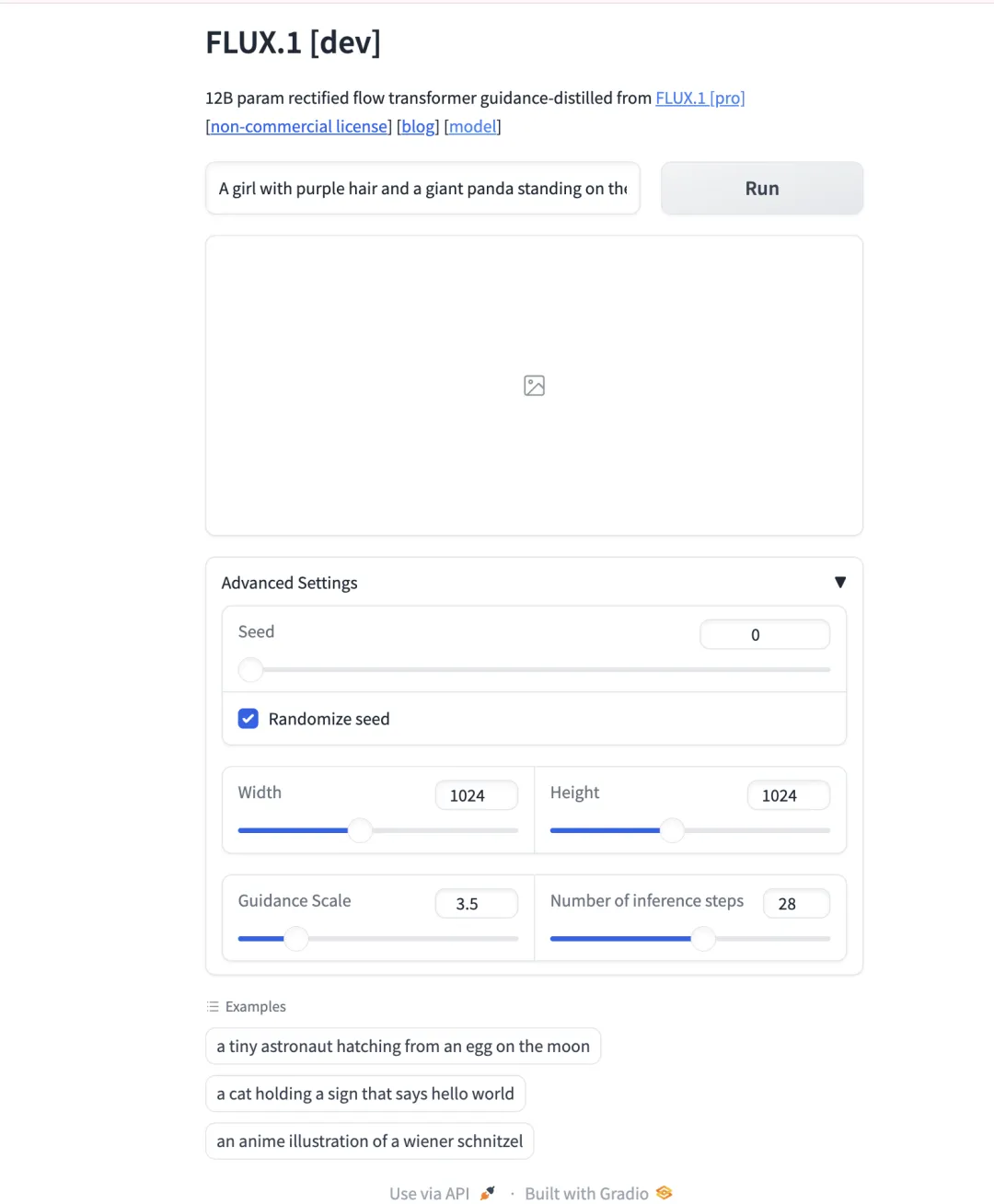Select the tiny astronaut example prompt
This screenshot has height=1204, width=994.
[403, 1047]
